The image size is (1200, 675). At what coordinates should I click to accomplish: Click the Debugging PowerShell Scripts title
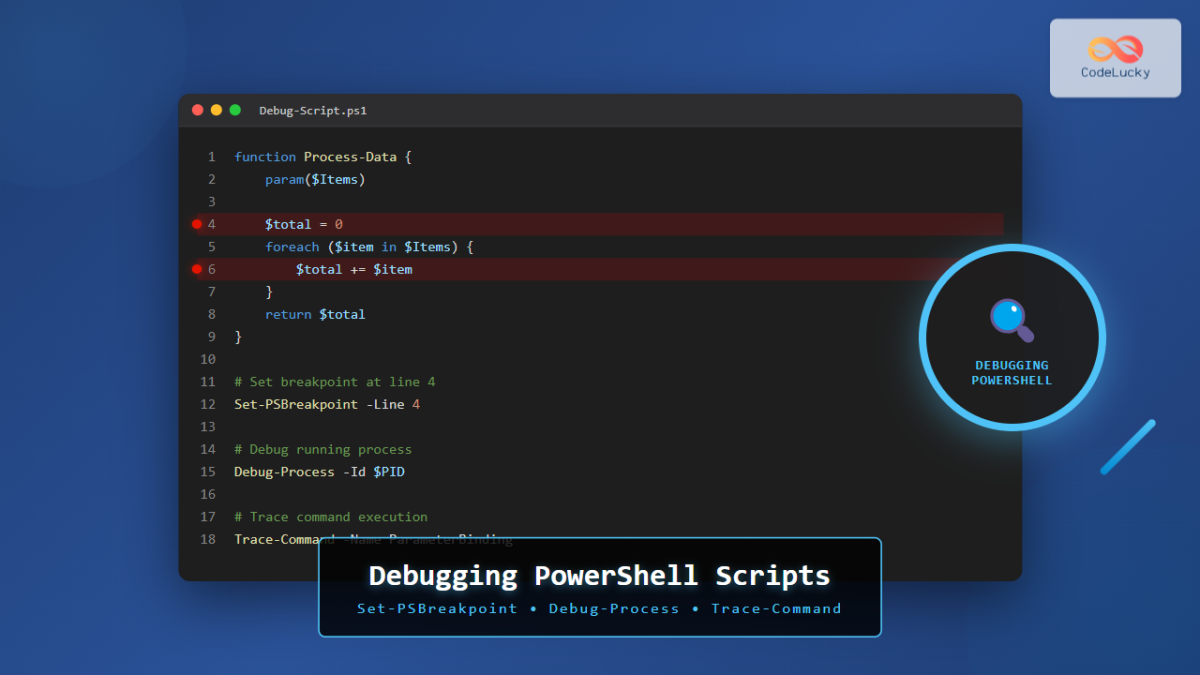point(598,575)
